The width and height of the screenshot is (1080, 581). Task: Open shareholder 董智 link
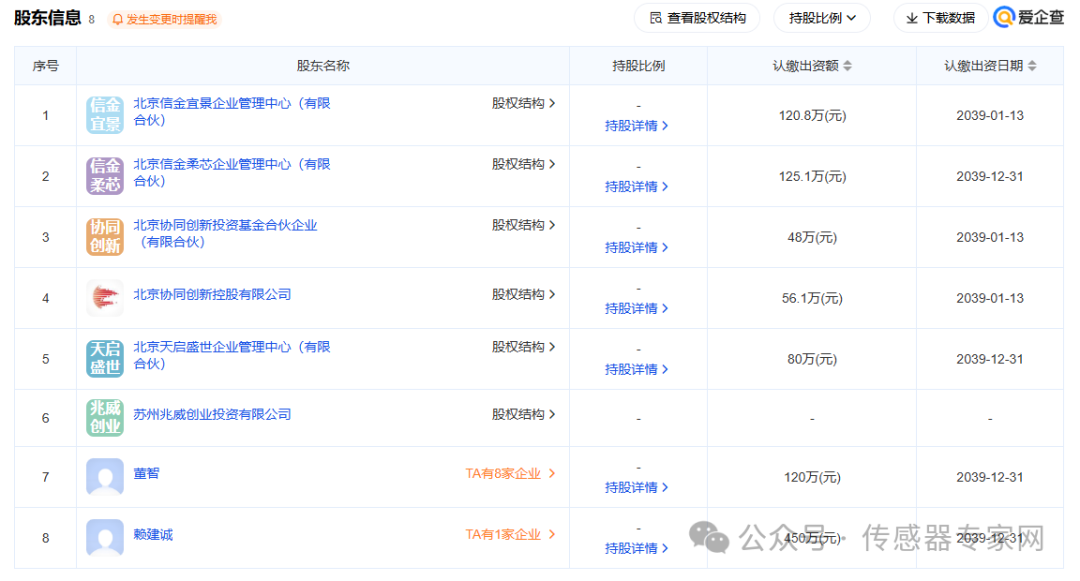146,473
